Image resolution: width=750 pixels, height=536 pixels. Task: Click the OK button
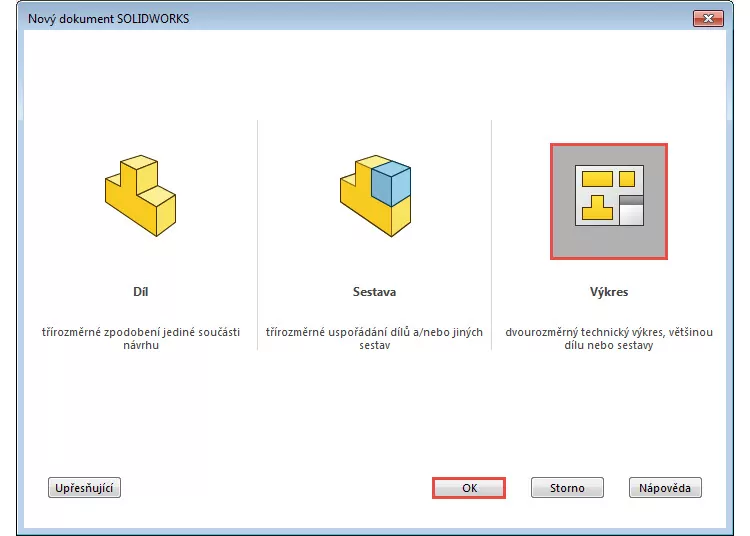coord(469,488)
